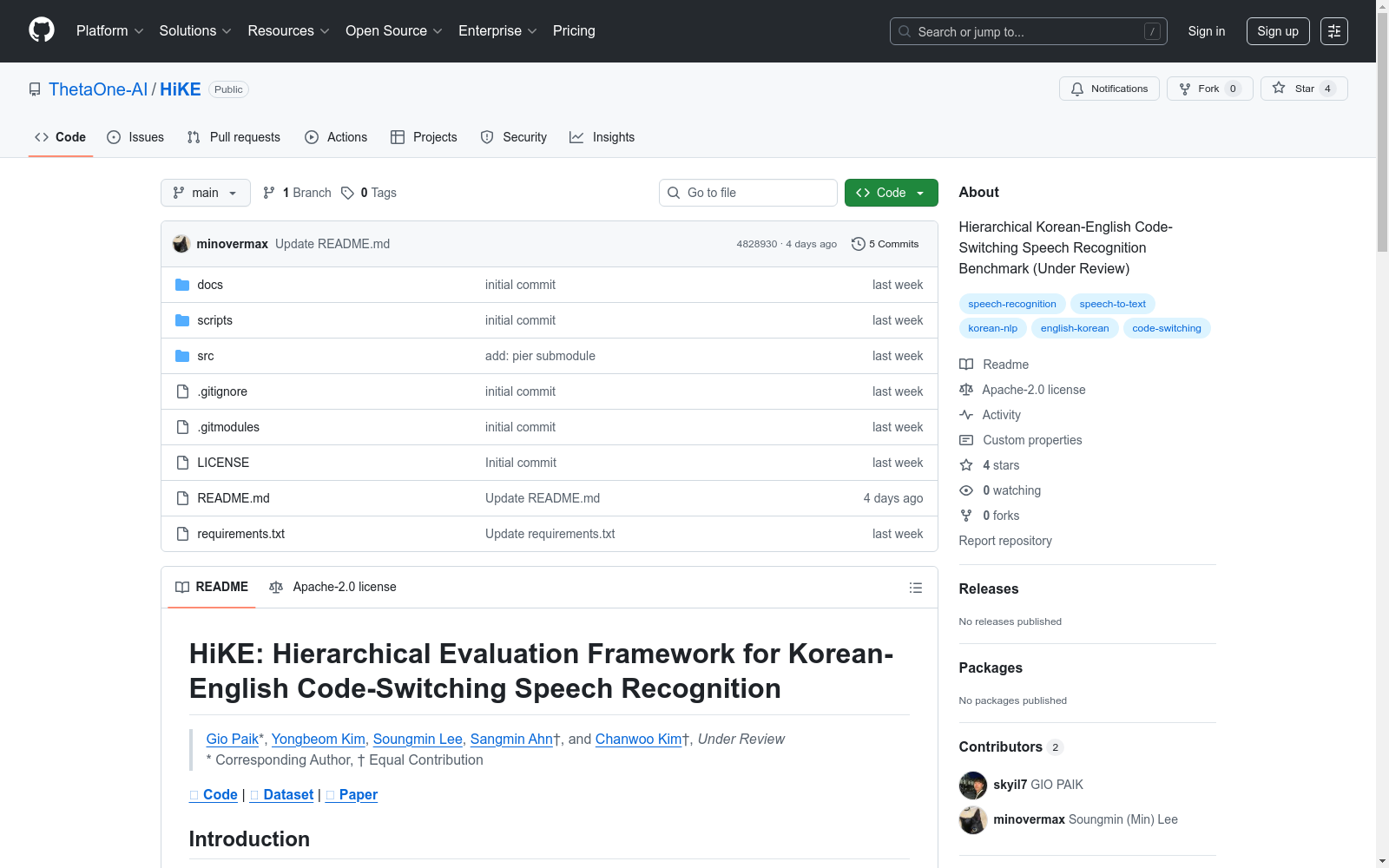Viewport: 1389px width, 868px height.
Task: Click the .gitignore file icon
Action: pos(182,391)
